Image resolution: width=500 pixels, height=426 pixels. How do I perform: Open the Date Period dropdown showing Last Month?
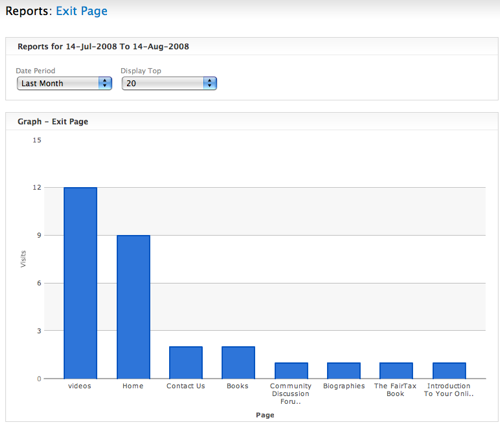(x=64, y=83)
